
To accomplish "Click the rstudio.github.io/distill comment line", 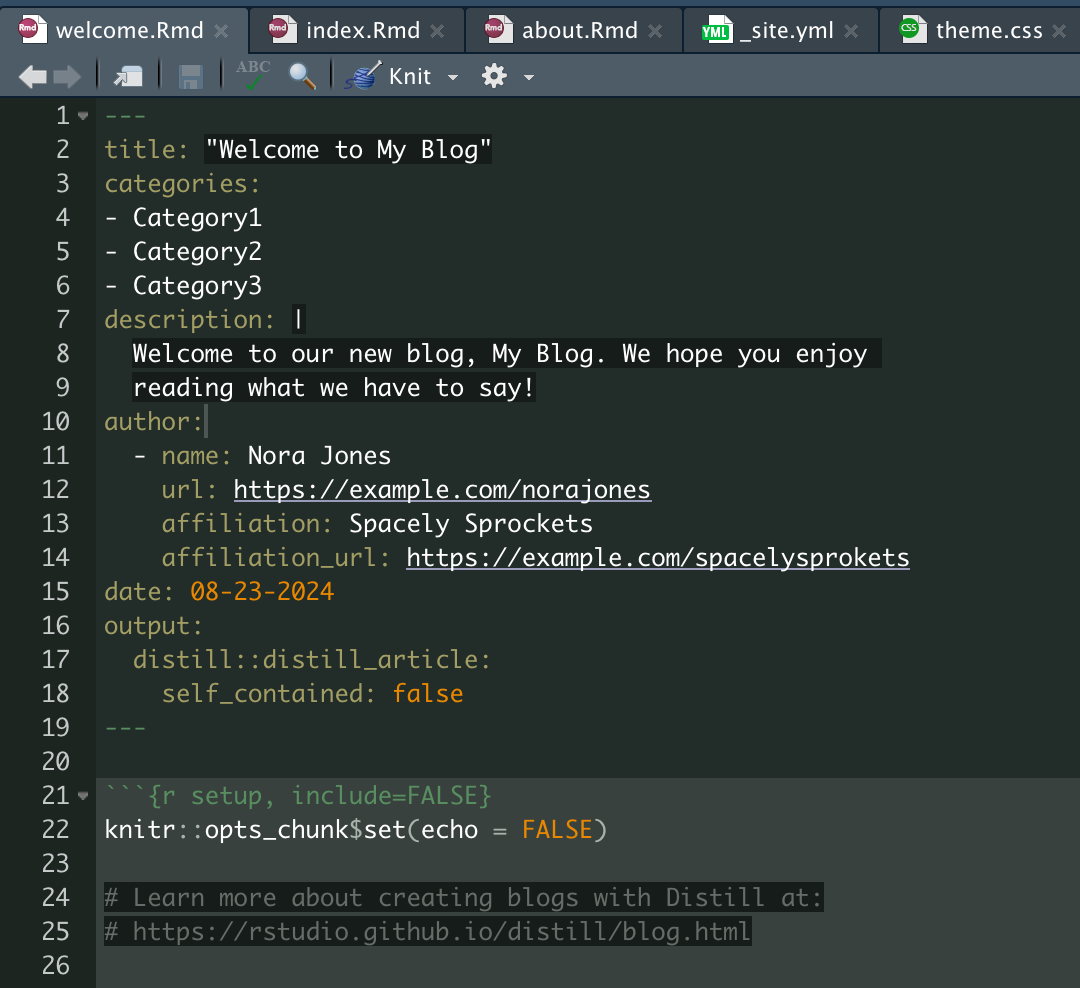I will click(x=428, y=932).
